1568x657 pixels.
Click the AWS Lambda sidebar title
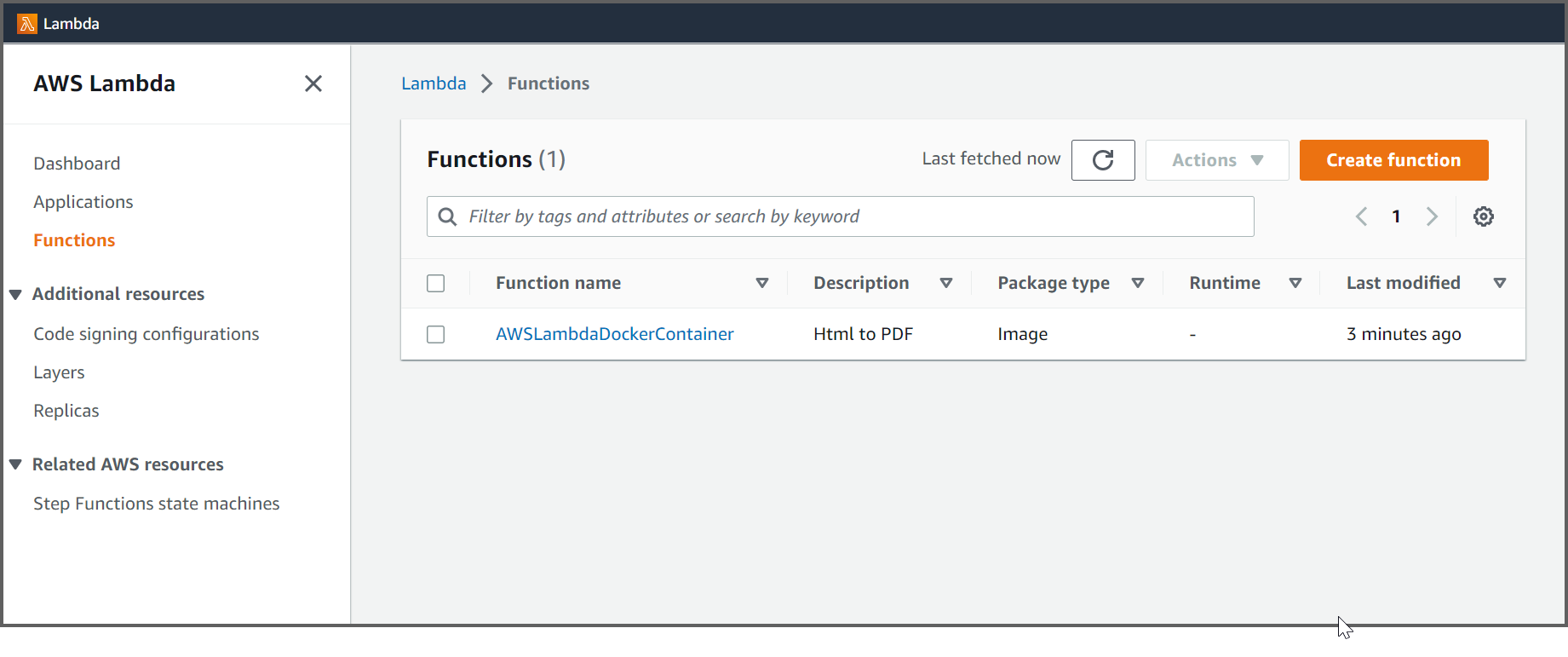105,84
